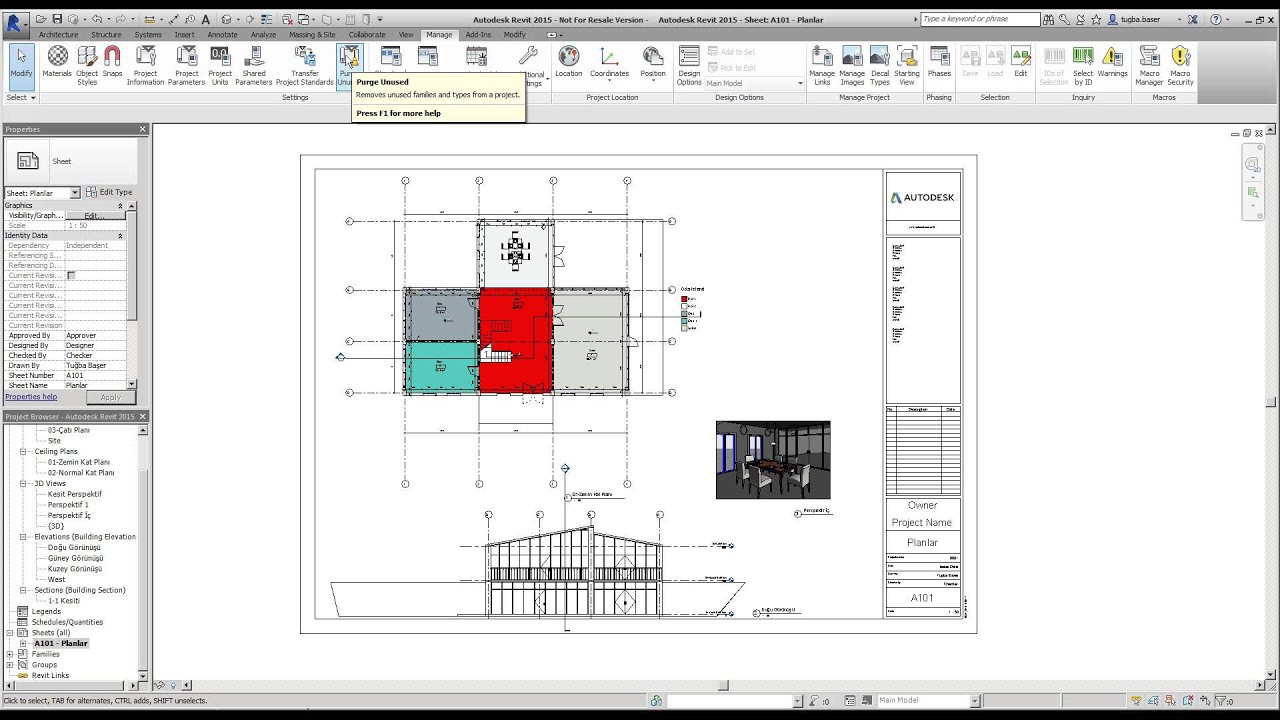Viewport: 1280px width, 720px height.
Task: Close the Properties palette
Action: click(x=142, y=129)
